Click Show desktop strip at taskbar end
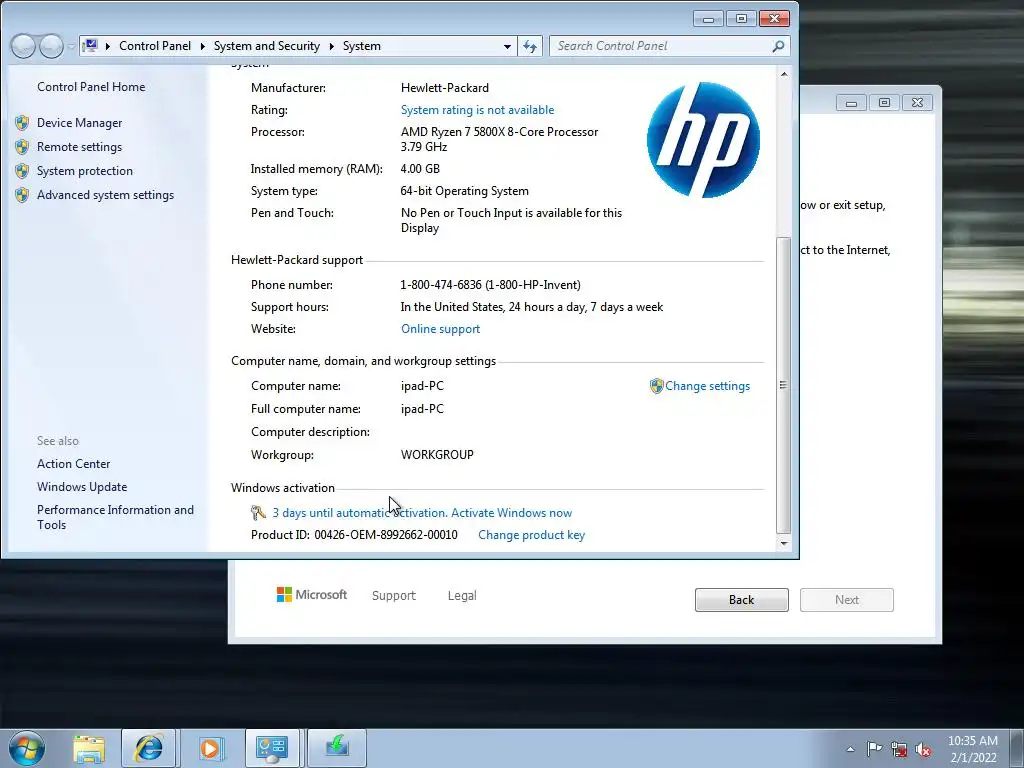1024x768 pixels. 1018,748
